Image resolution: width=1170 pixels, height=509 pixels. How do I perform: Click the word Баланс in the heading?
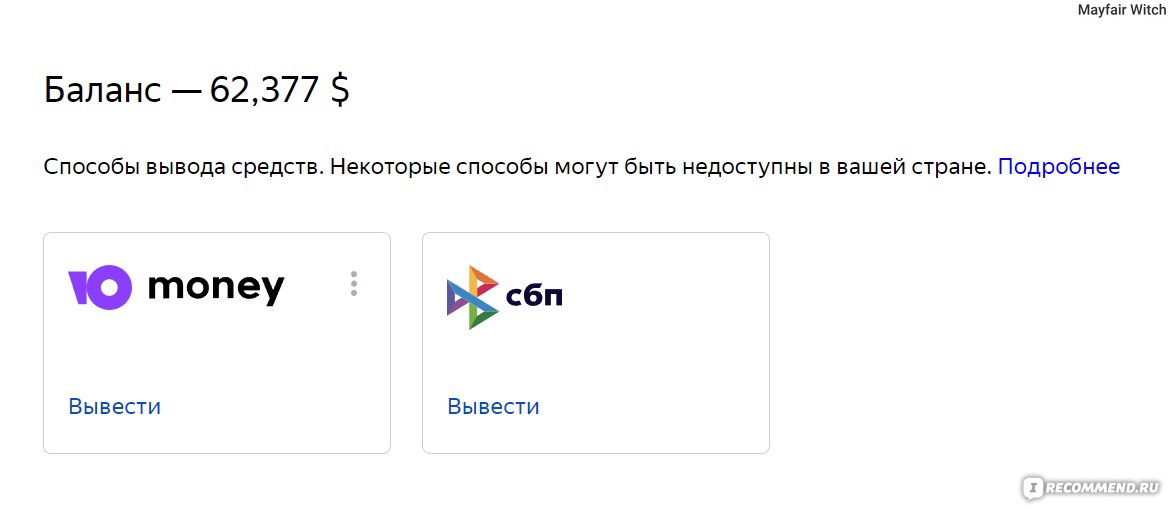[103, 90]
